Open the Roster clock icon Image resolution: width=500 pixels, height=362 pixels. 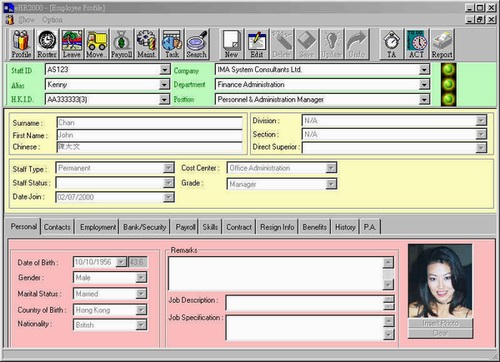coord(47,44)
